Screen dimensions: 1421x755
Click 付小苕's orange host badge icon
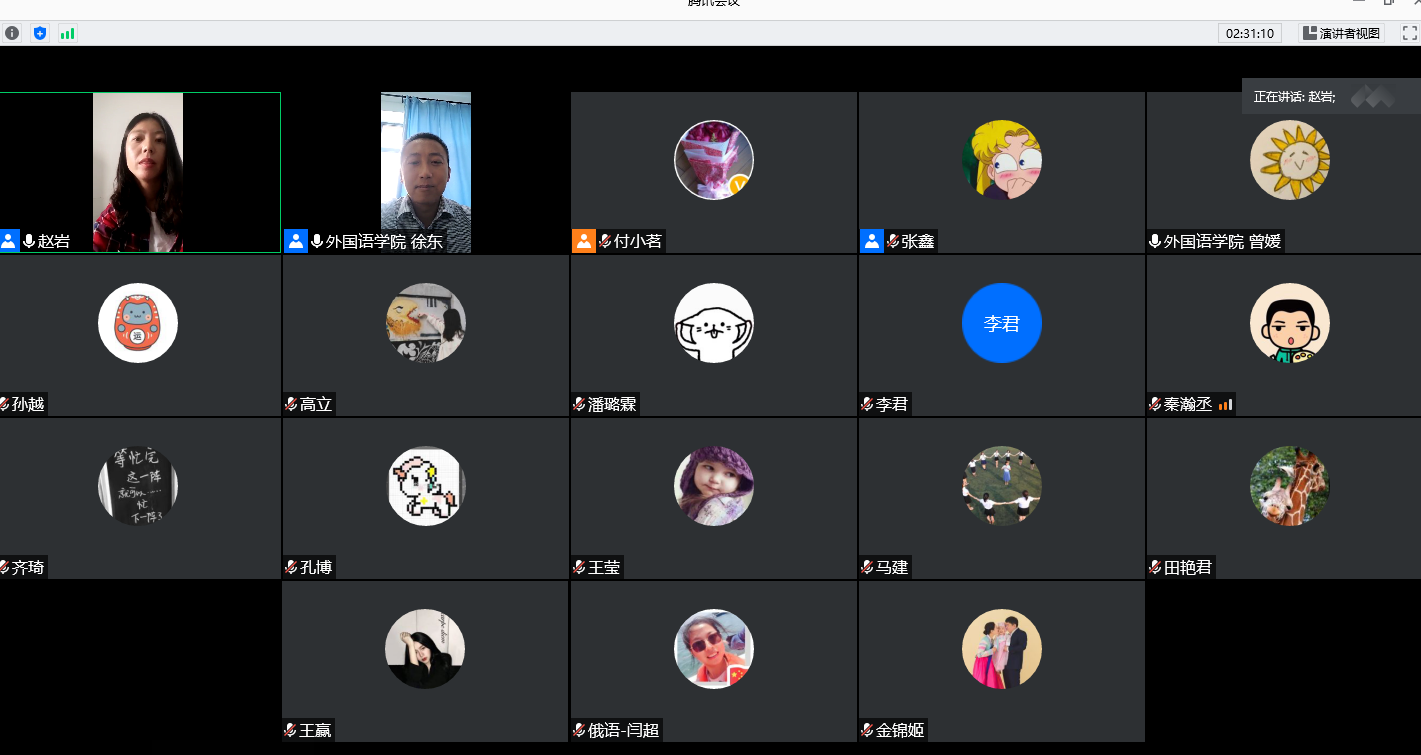(584, 240)
